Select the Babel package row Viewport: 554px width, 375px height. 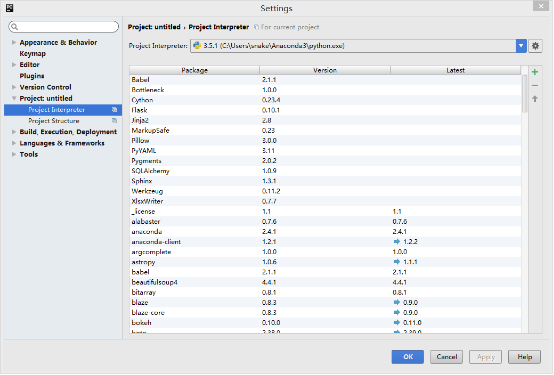pyautogui.click(x=325, y=80)
